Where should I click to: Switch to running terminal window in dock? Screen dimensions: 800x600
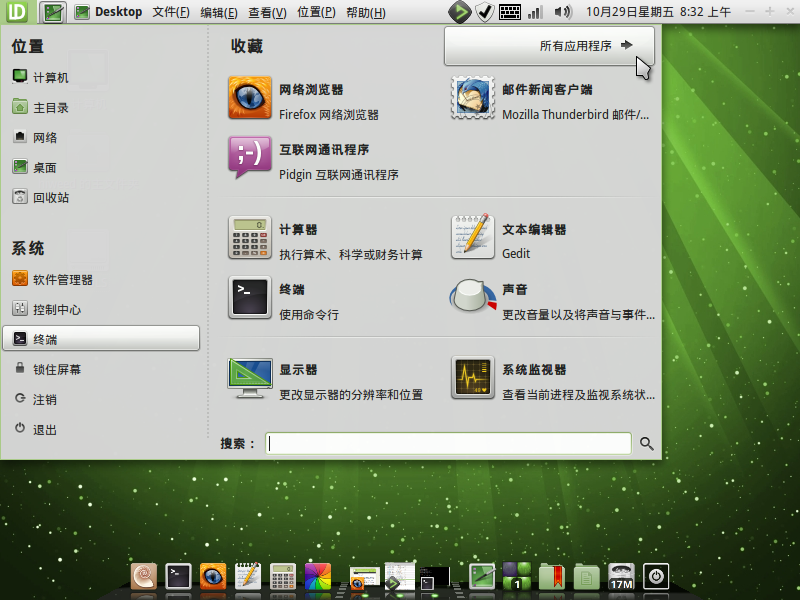pos(434,578)
